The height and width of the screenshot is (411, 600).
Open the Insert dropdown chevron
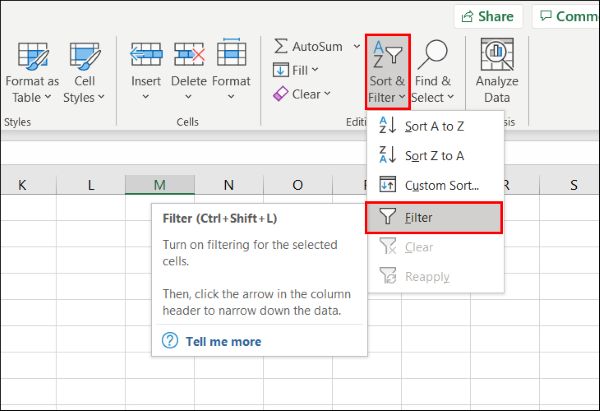click(x=146, y=97)
